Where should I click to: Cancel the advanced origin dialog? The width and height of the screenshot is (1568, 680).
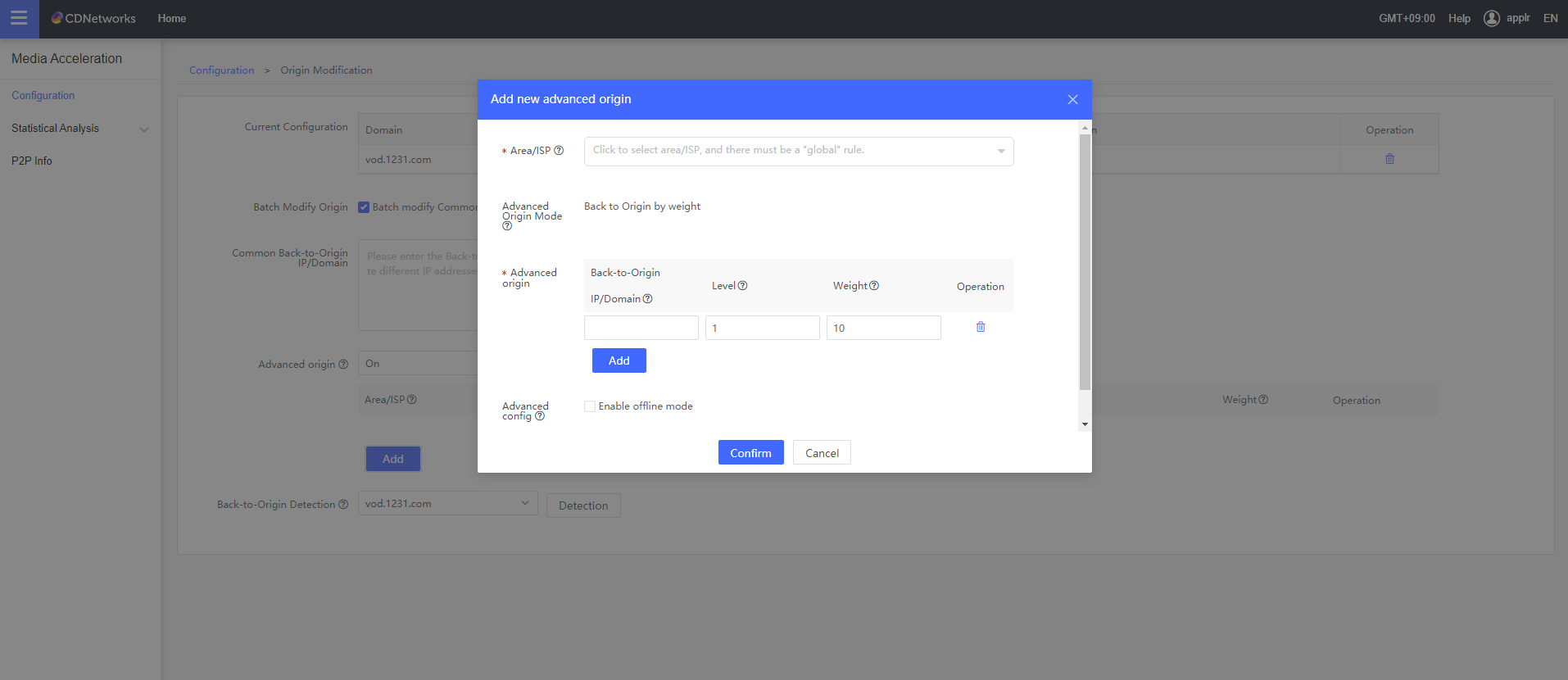tap(821, 453)
